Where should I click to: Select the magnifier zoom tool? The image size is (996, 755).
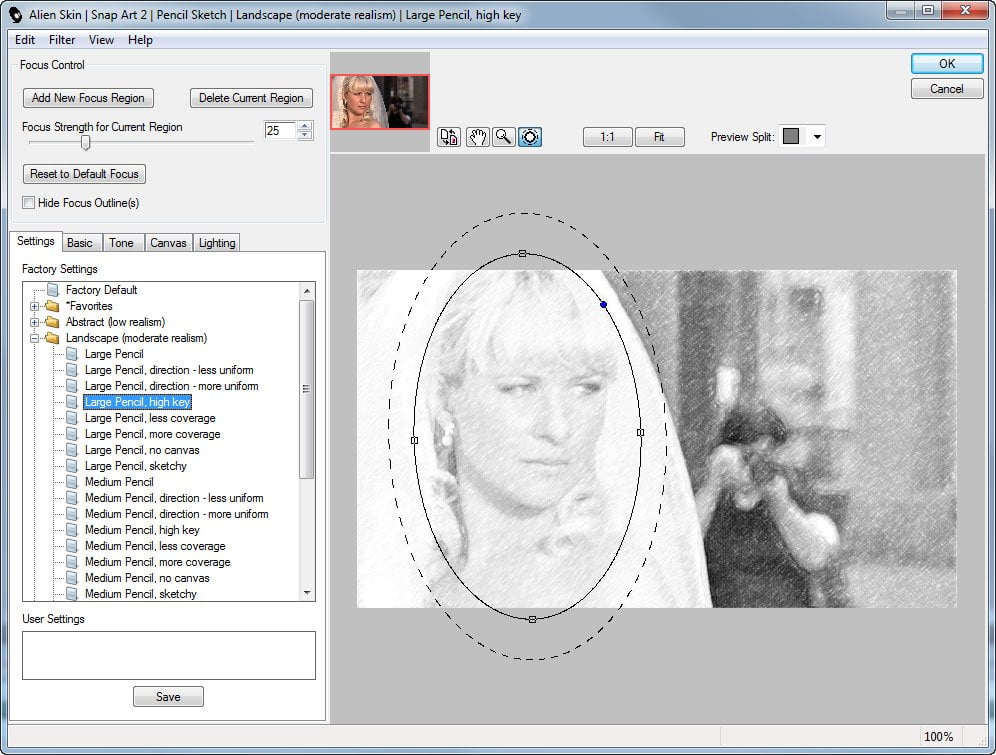coord(503,137)
